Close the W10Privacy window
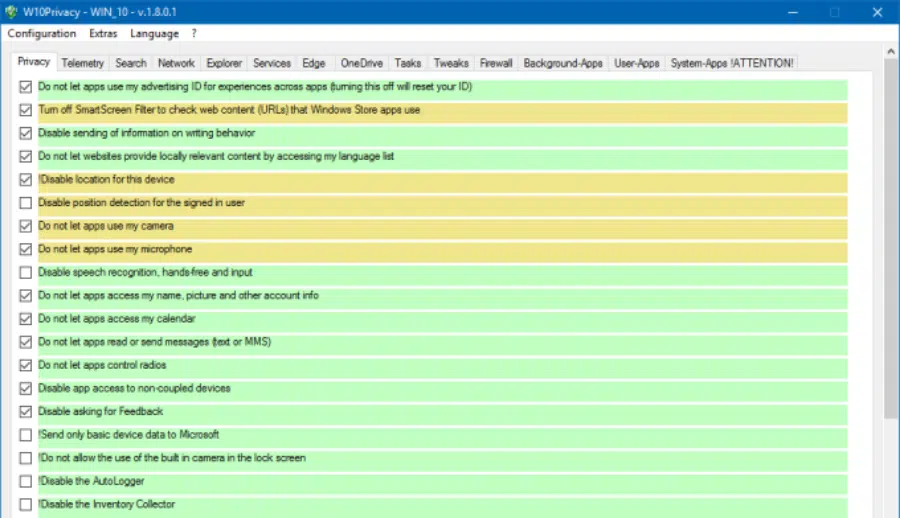 pyautogui.click(x=878, y=12)
